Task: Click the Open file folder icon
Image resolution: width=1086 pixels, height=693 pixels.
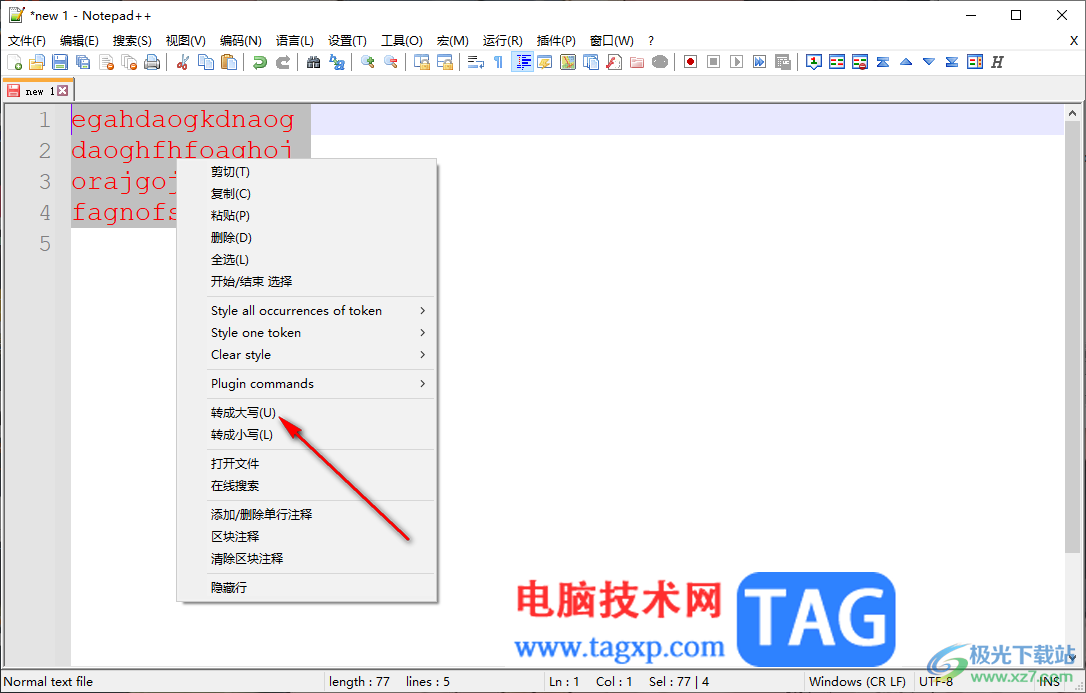Action: pos(37,62)
